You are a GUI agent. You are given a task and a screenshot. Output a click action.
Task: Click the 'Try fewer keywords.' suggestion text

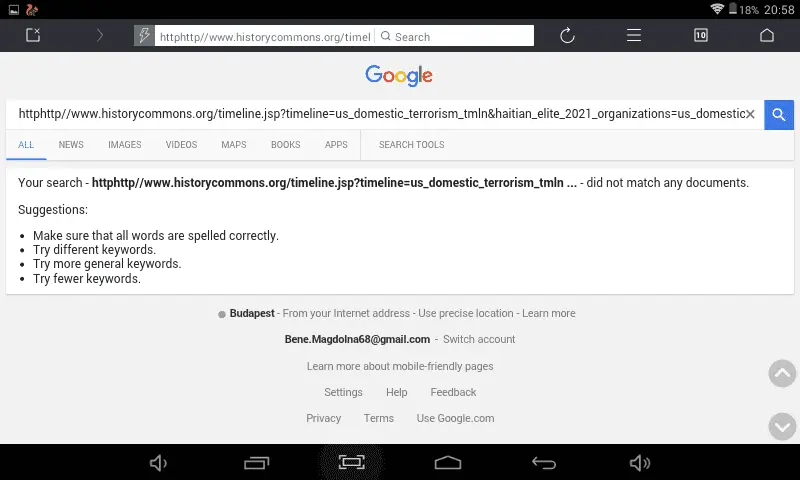click(x=87, y=279)
